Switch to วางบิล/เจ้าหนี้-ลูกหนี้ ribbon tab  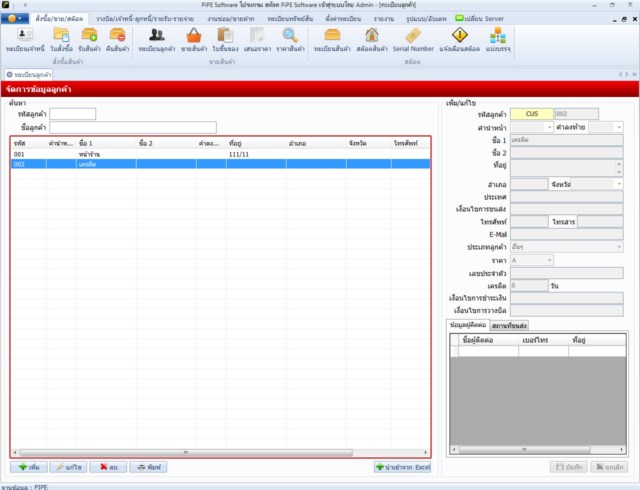(144, 19)
